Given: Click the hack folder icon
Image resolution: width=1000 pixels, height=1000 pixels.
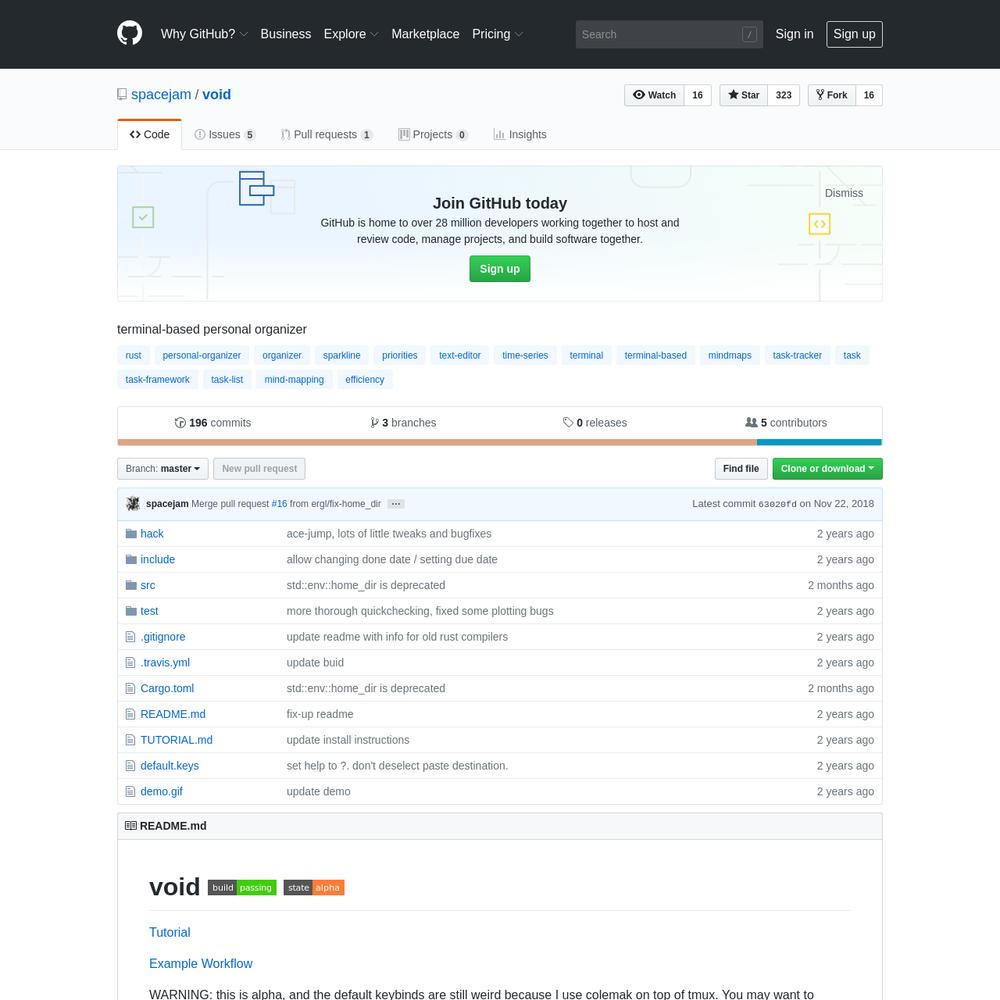Looking at the screenshot, I should 131,533.
